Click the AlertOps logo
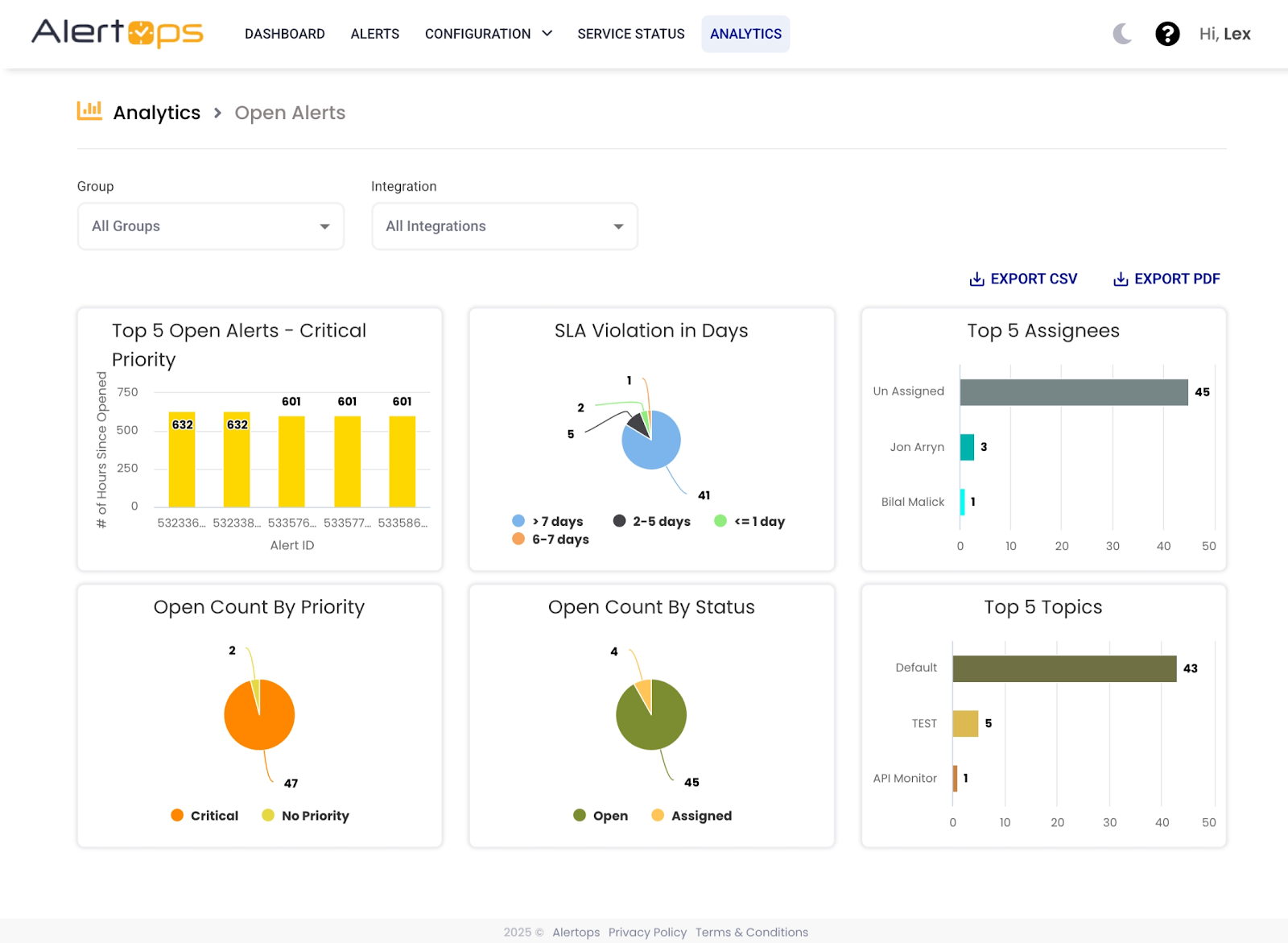 (x=118, y=33)
